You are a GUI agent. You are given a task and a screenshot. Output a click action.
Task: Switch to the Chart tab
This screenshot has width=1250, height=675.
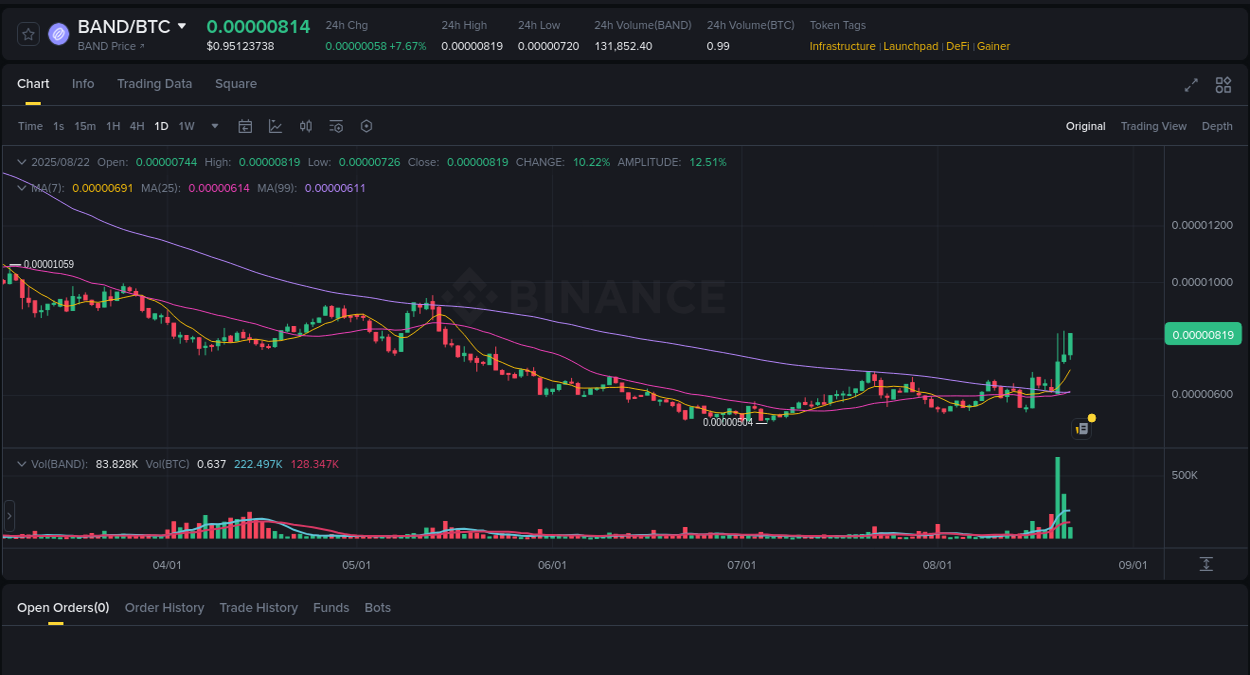33,84
